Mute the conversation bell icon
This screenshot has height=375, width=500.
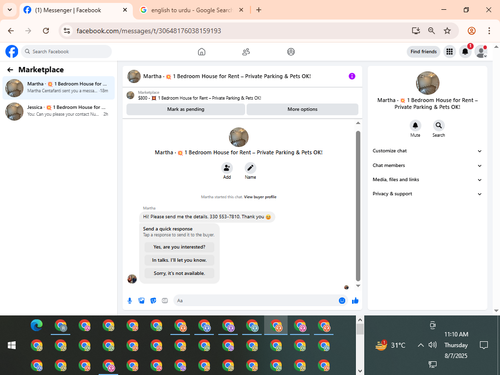coord(415,125)
